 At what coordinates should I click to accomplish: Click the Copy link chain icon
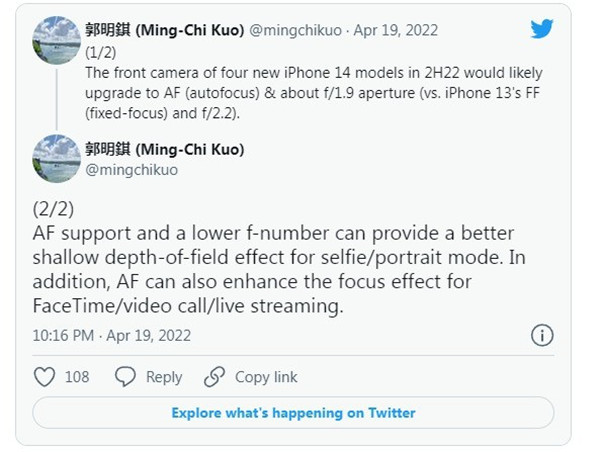tap(214, 377)
